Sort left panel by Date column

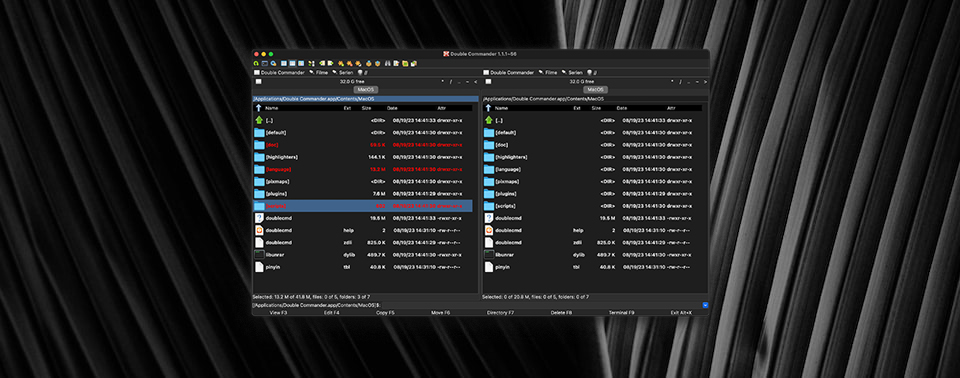392,108
